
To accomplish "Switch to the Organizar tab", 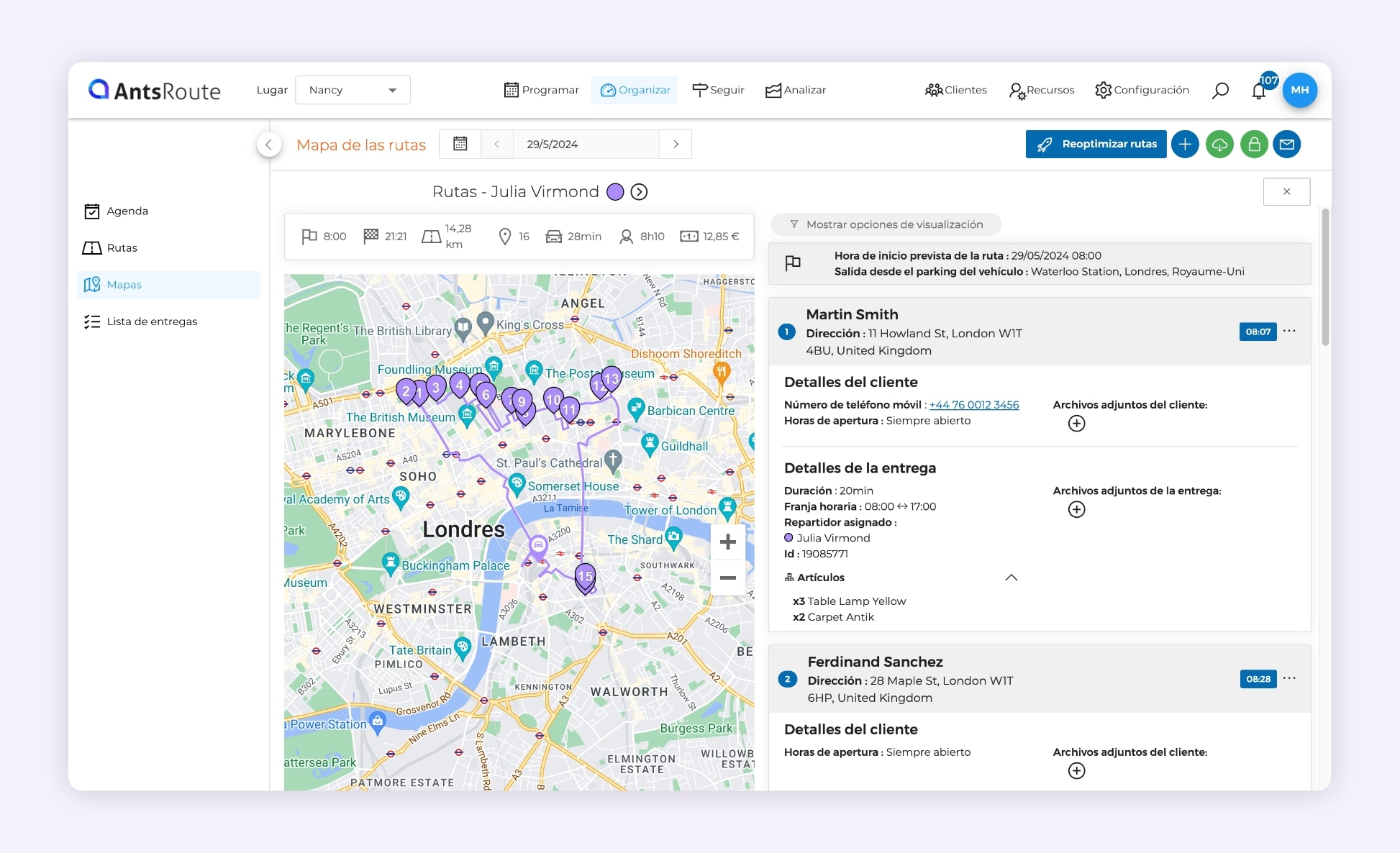I will [x=635, y=90].
